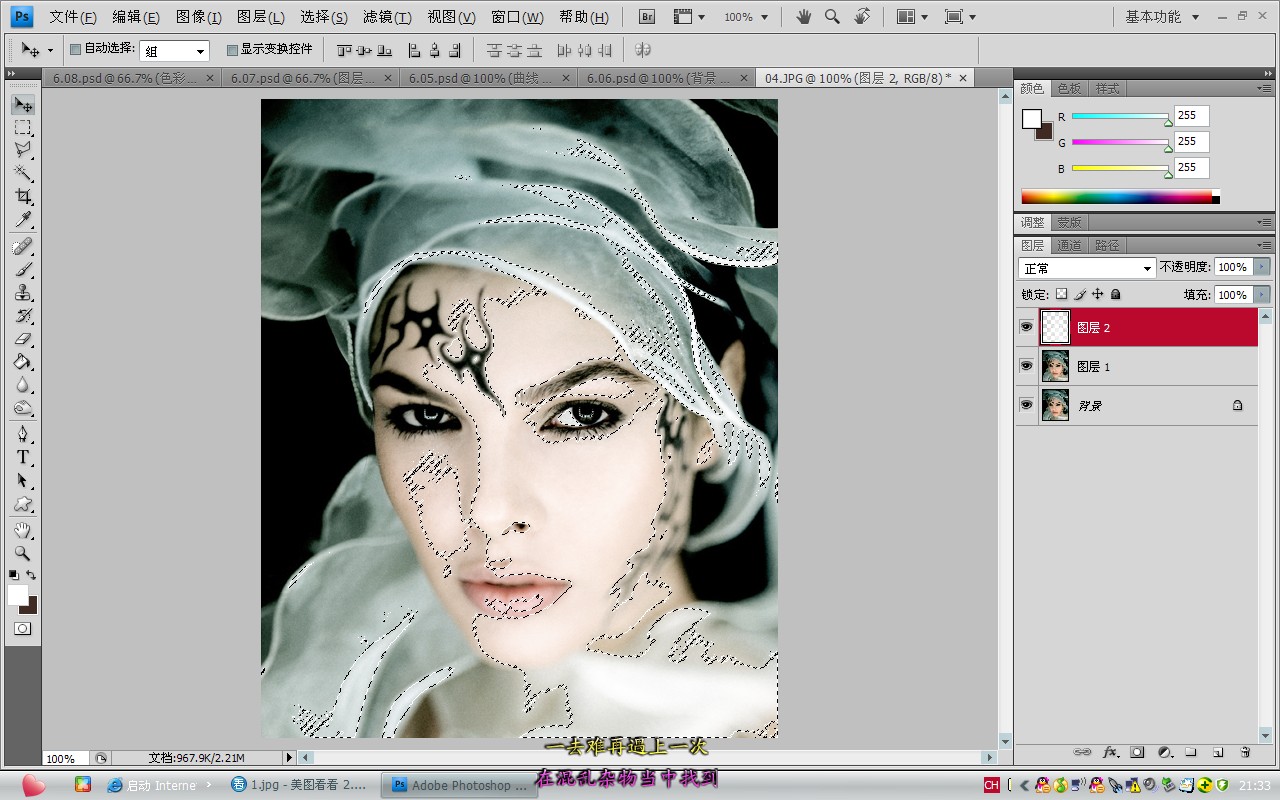Hide 图层 2 with its eye icon
This screenshot has width=1280, height=800.
click(x=1026, y=327)
